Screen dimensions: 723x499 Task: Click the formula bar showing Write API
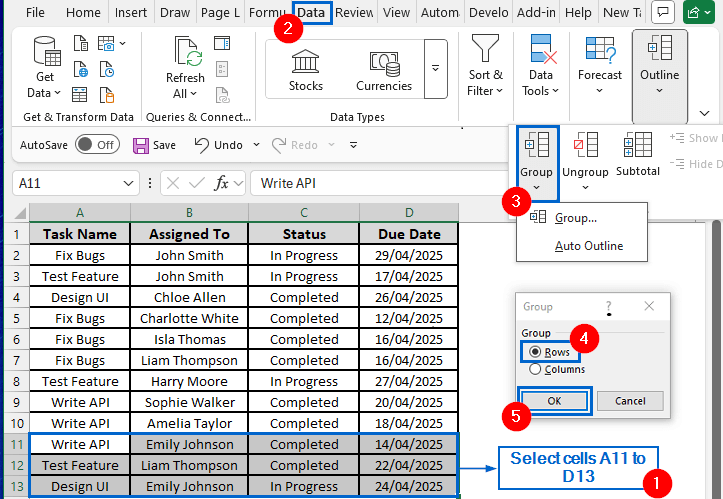379,184
